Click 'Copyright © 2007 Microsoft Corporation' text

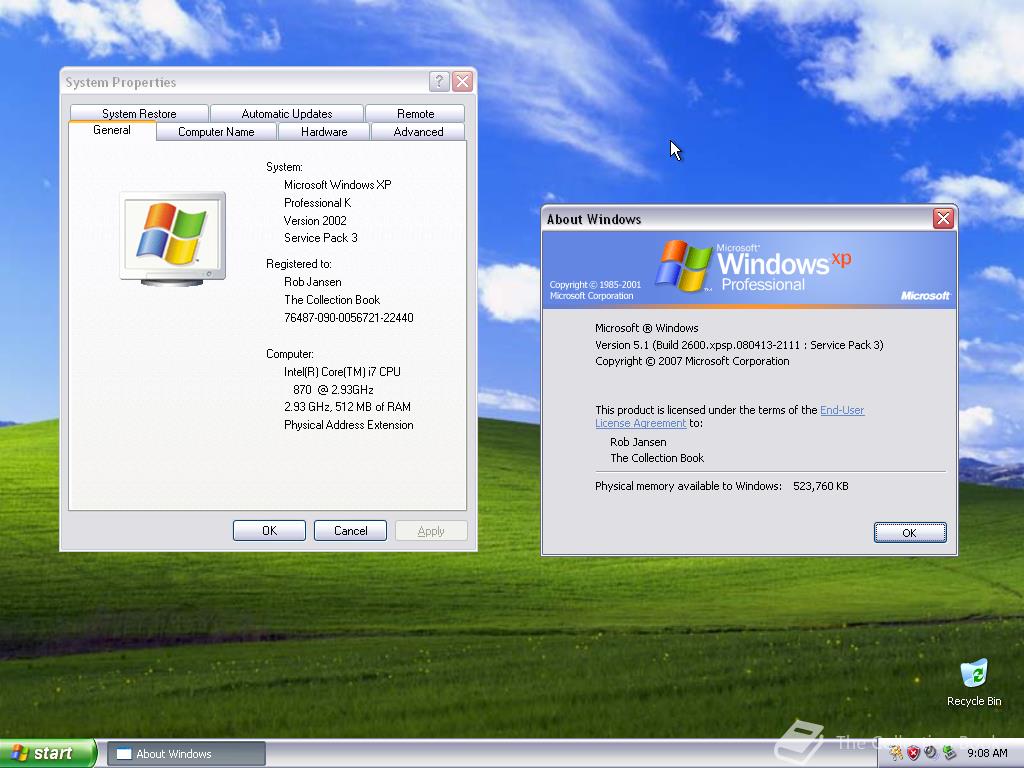point(692,361)
